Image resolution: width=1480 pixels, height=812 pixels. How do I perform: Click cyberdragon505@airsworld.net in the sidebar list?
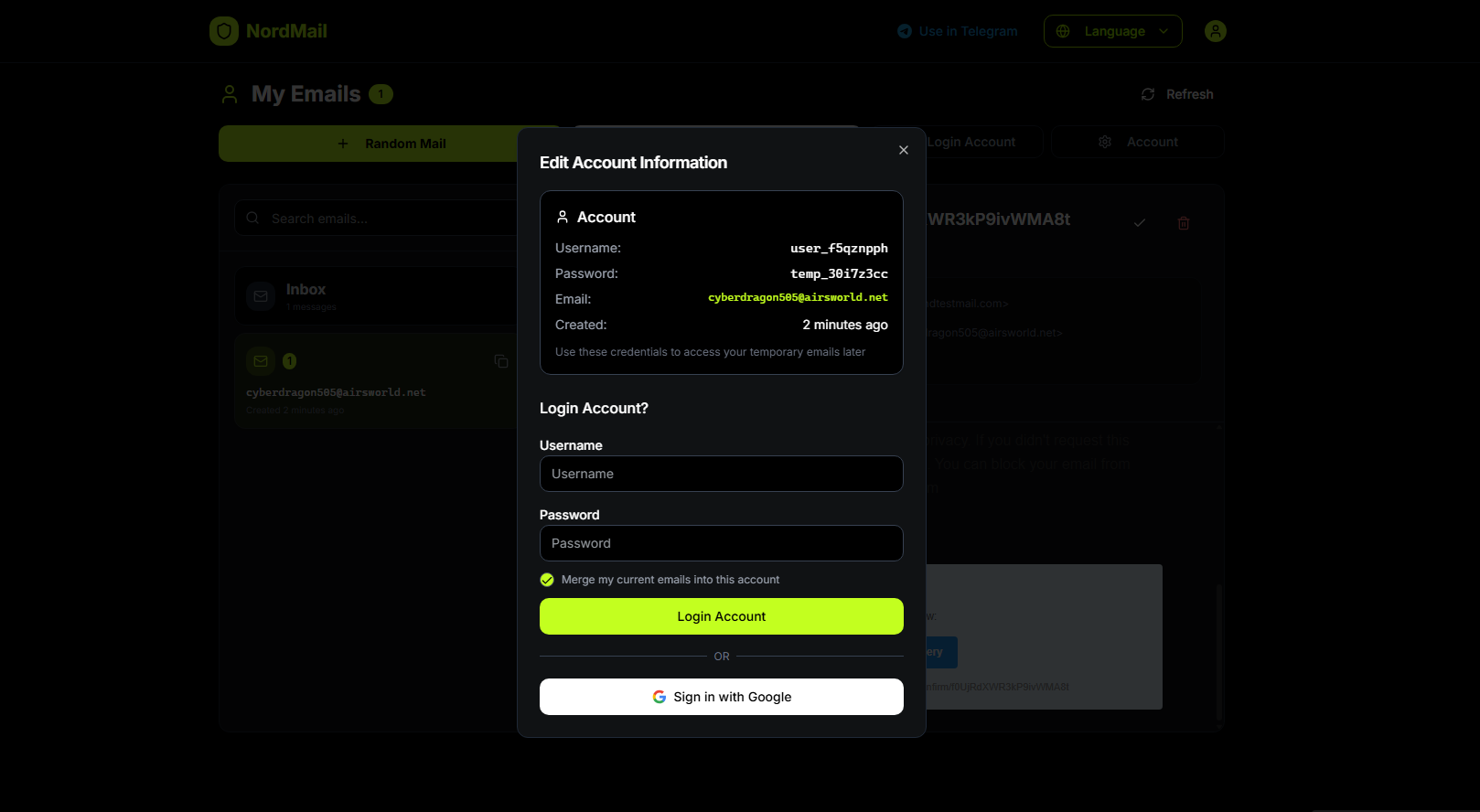point(336,392)
